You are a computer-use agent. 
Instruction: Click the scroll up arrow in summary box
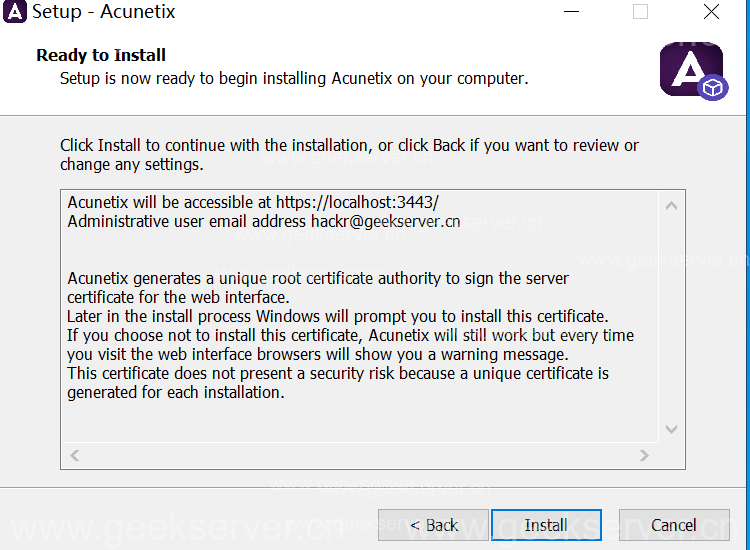click(671, 206)
